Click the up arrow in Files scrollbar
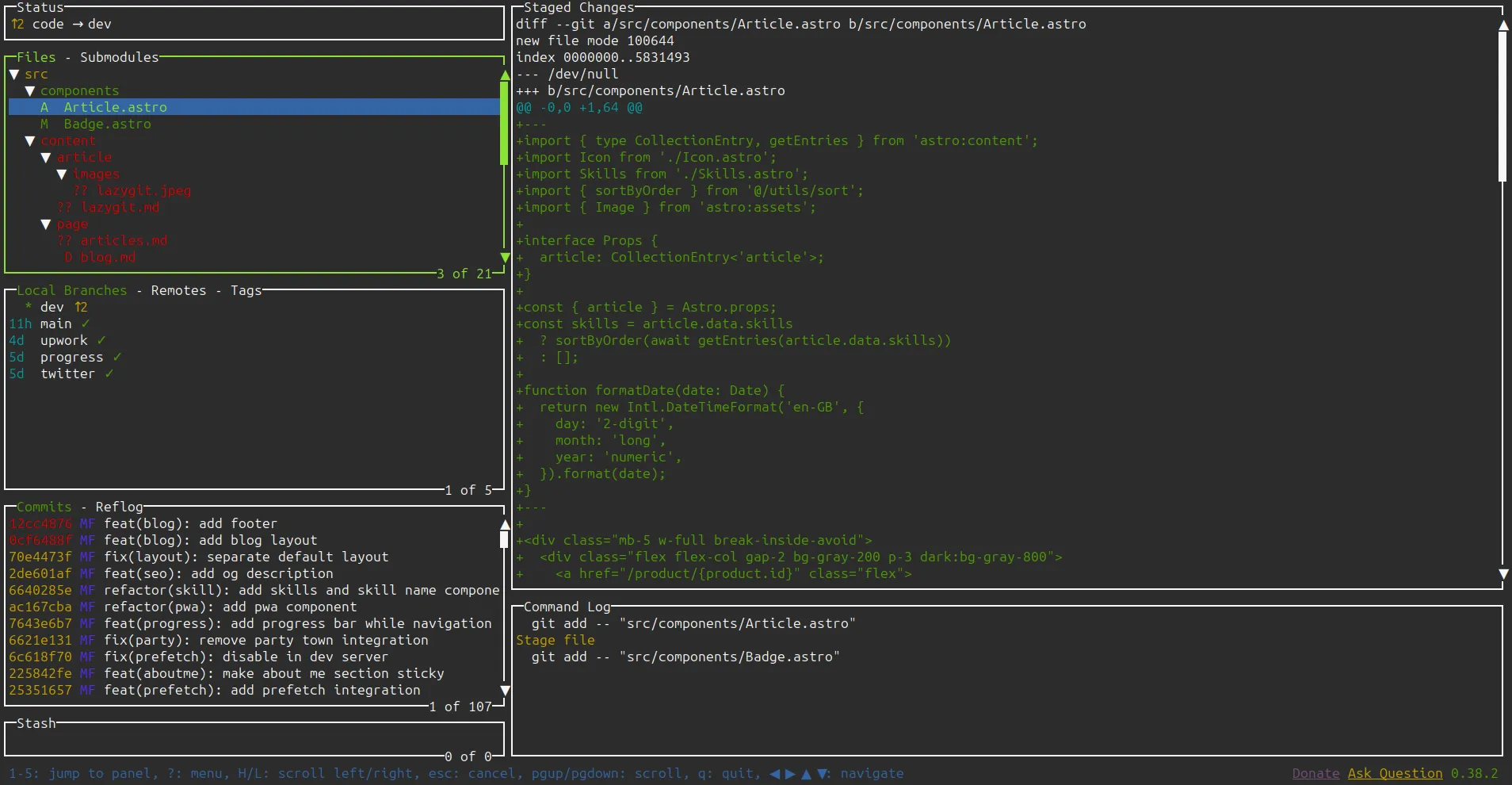 coord(504,75)
